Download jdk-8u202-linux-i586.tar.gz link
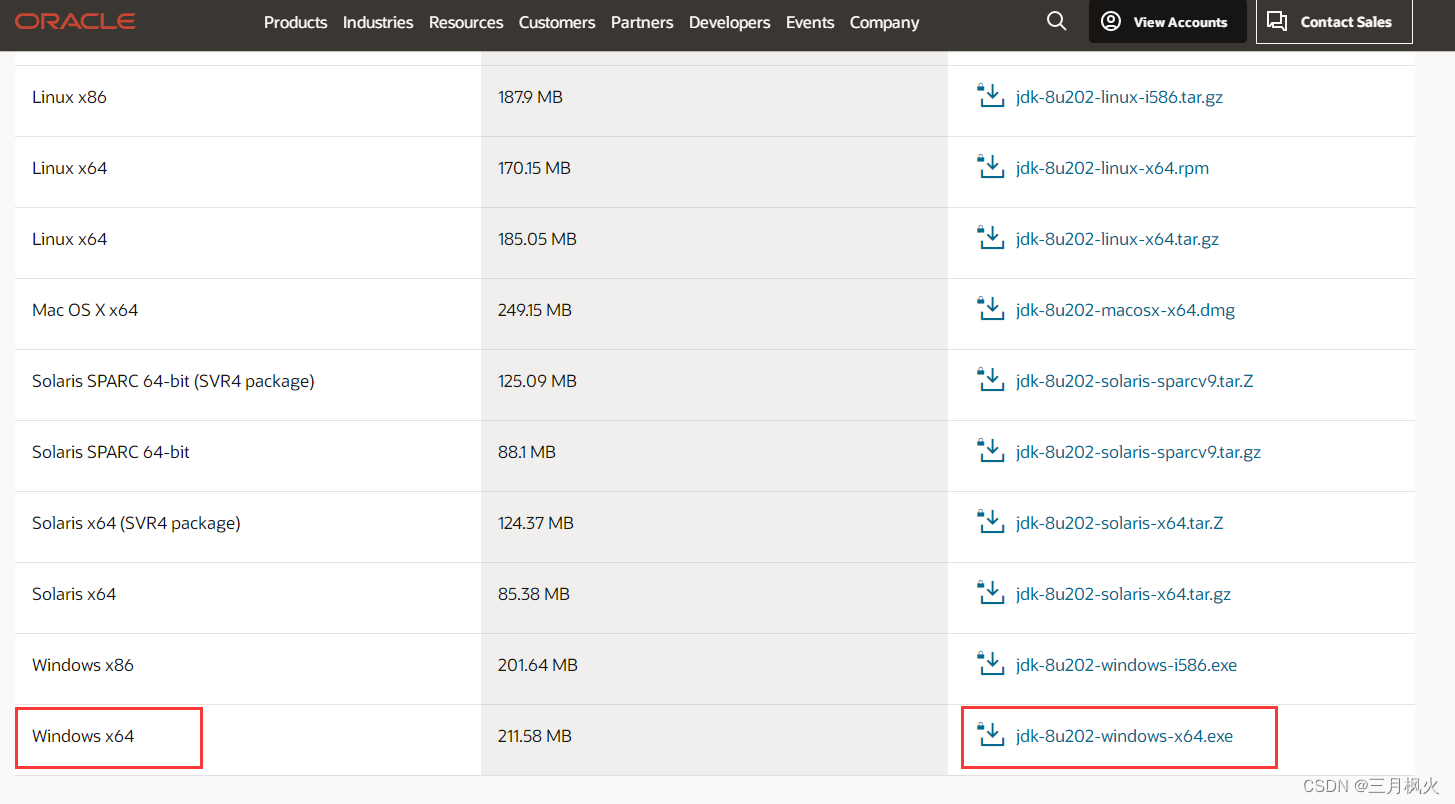Viewport: 1455px width, 804px height. (1119, 97)
